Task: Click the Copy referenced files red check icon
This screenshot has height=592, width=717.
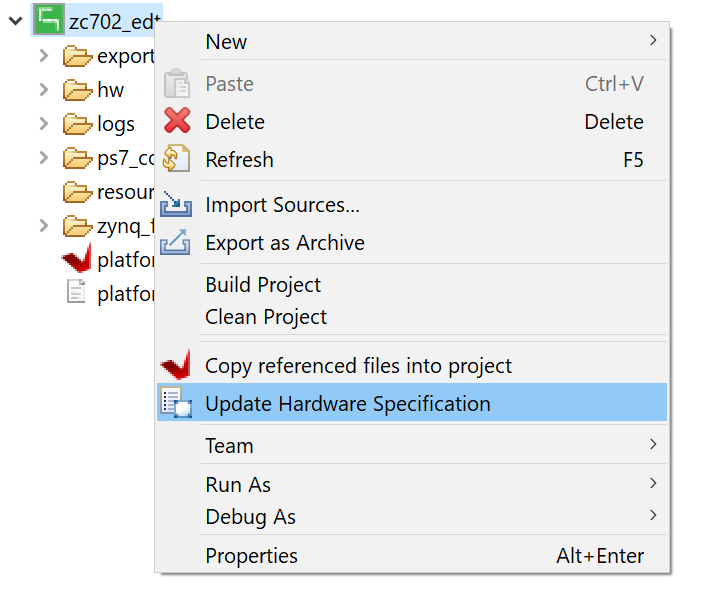Action: click(x=176, y=364)
